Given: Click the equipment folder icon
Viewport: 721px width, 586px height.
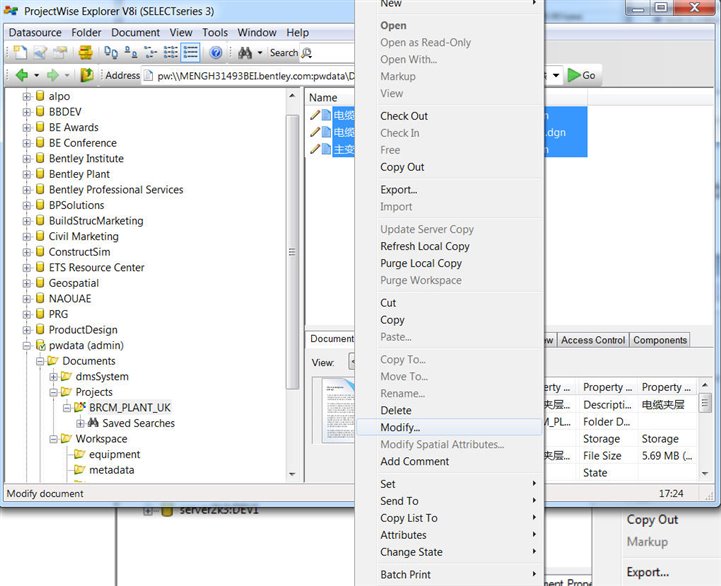Looking at the screenshot, I should click(80, 454).
